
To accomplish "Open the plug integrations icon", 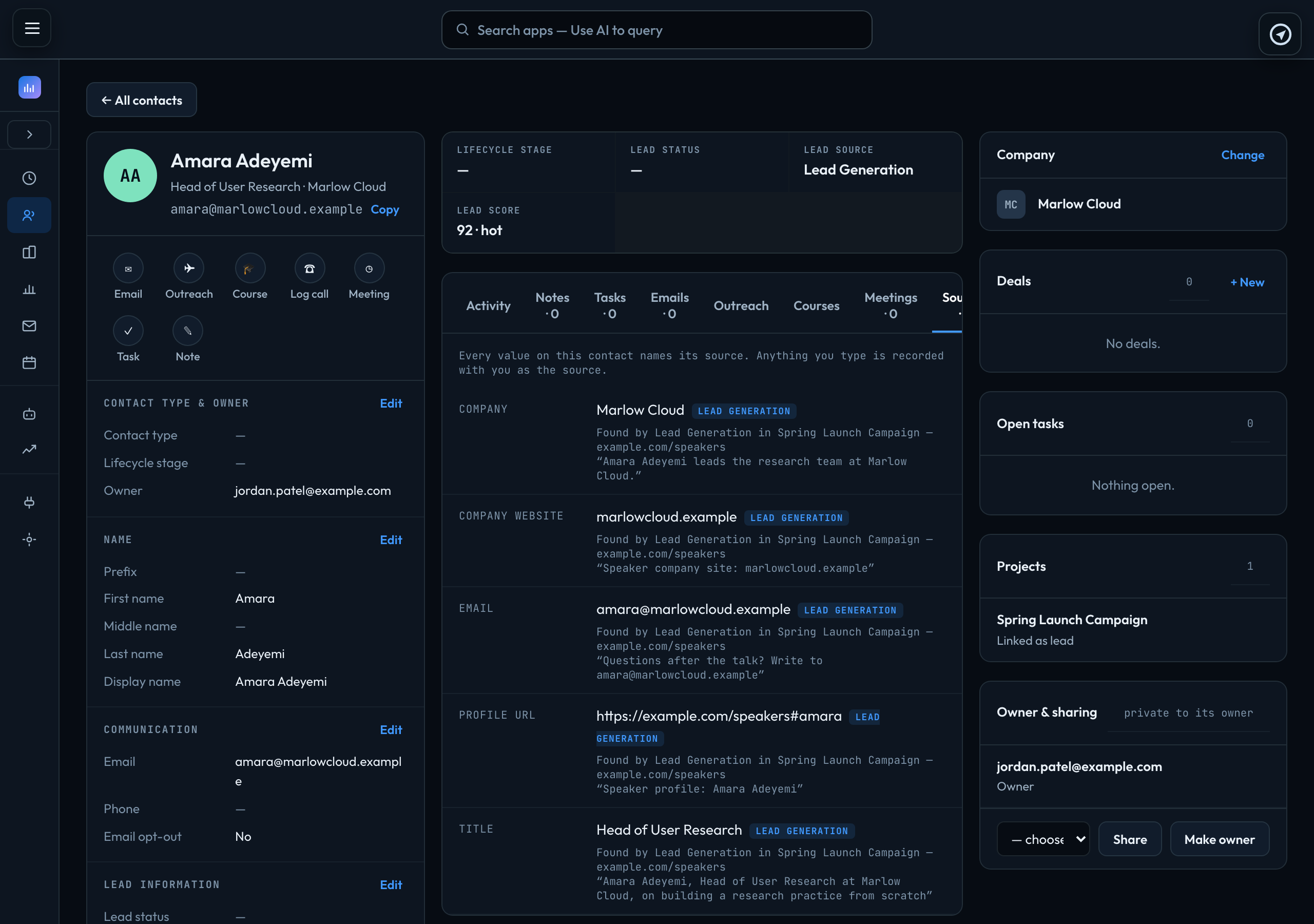I will 29,502.
